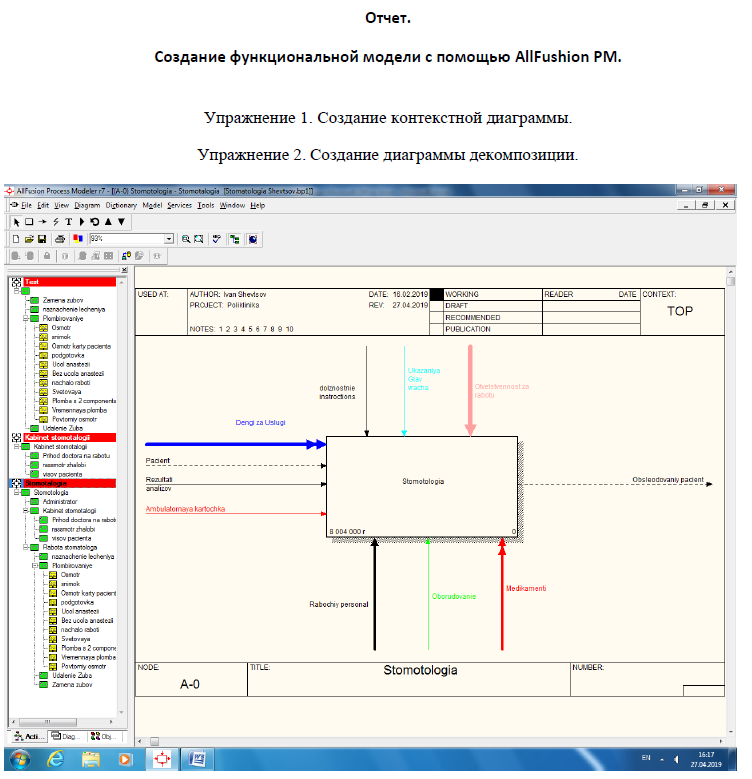Open the Diagram menu
752x779 pixels.
coord(87,206)
